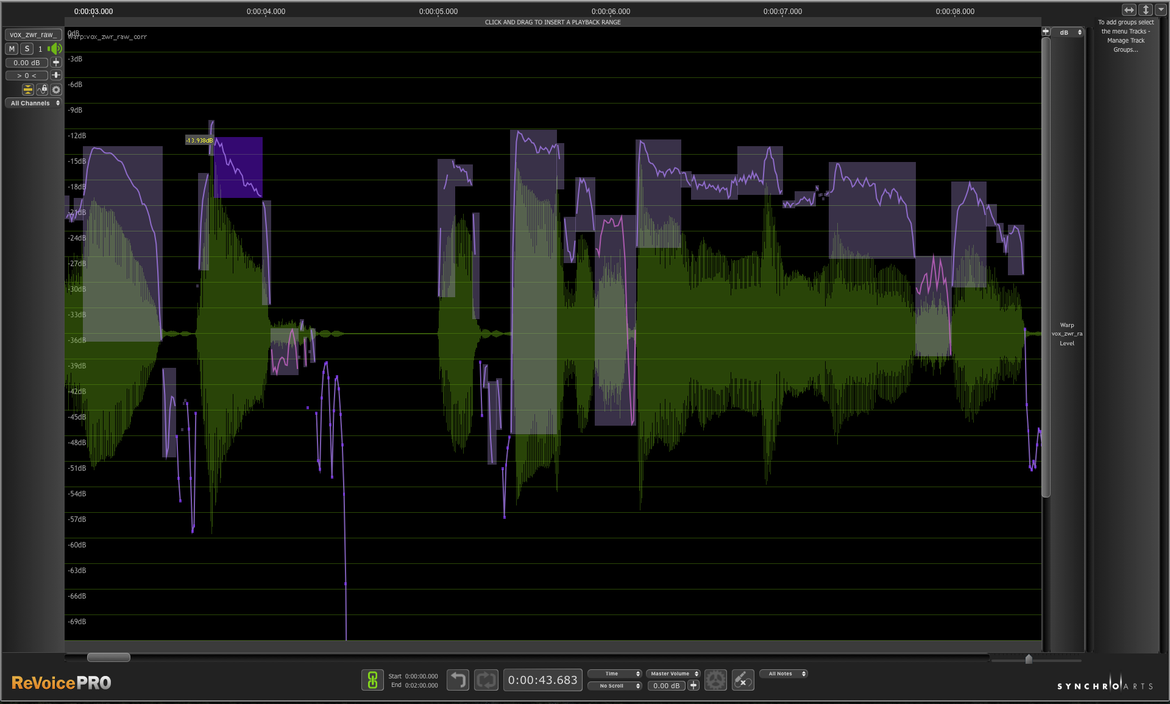Click the playback range insert bar

553,22
